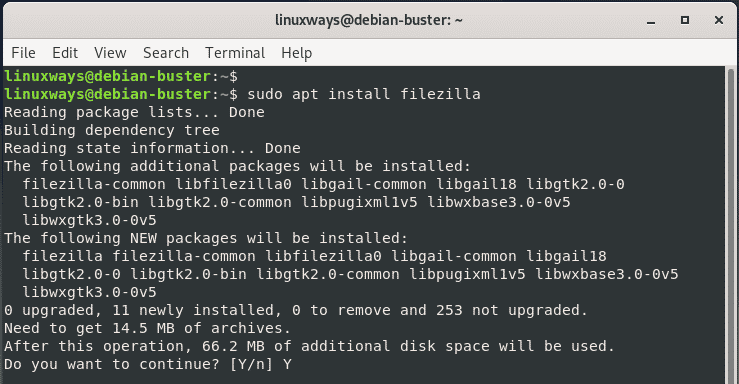Open the Search menu
The height and width of the screenshot is (384, 739).
tap(166, 53)
